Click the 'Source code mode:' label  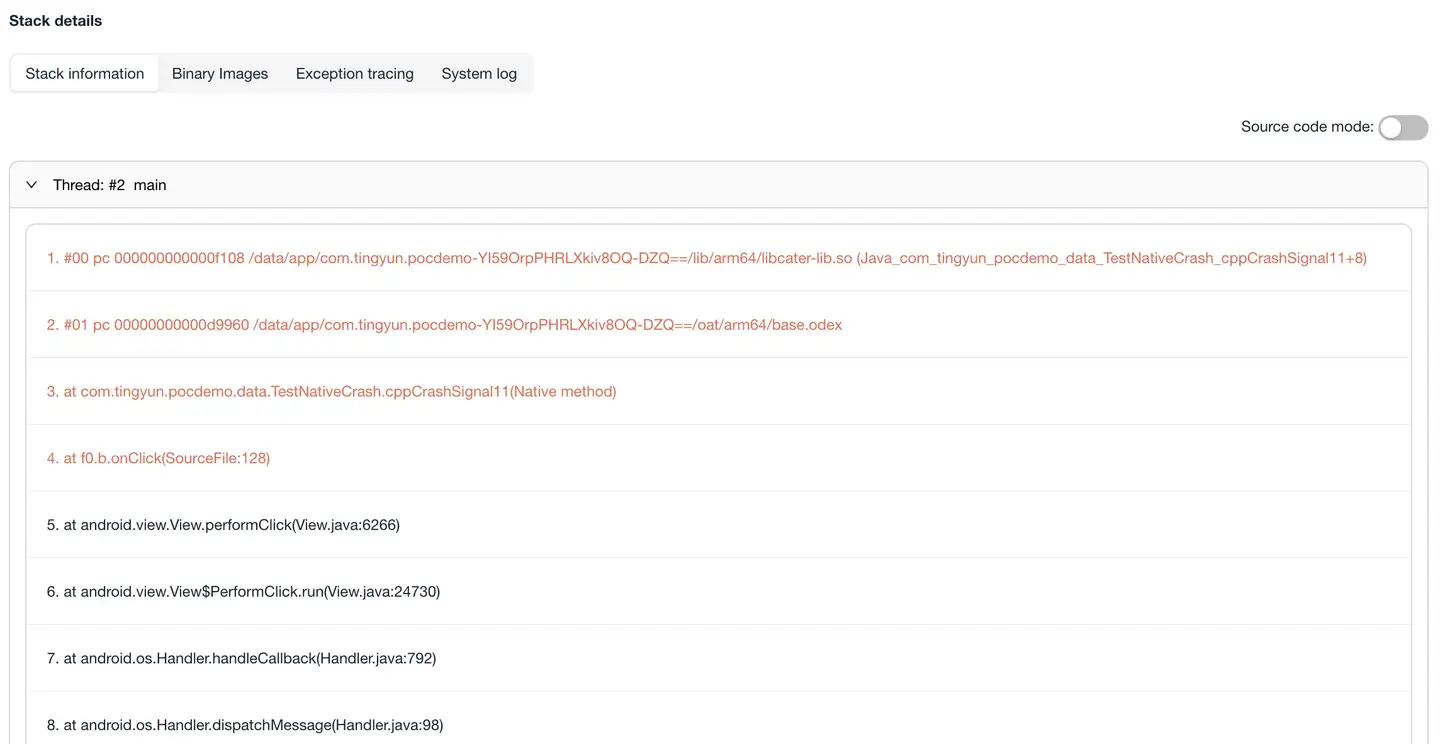1306,127
